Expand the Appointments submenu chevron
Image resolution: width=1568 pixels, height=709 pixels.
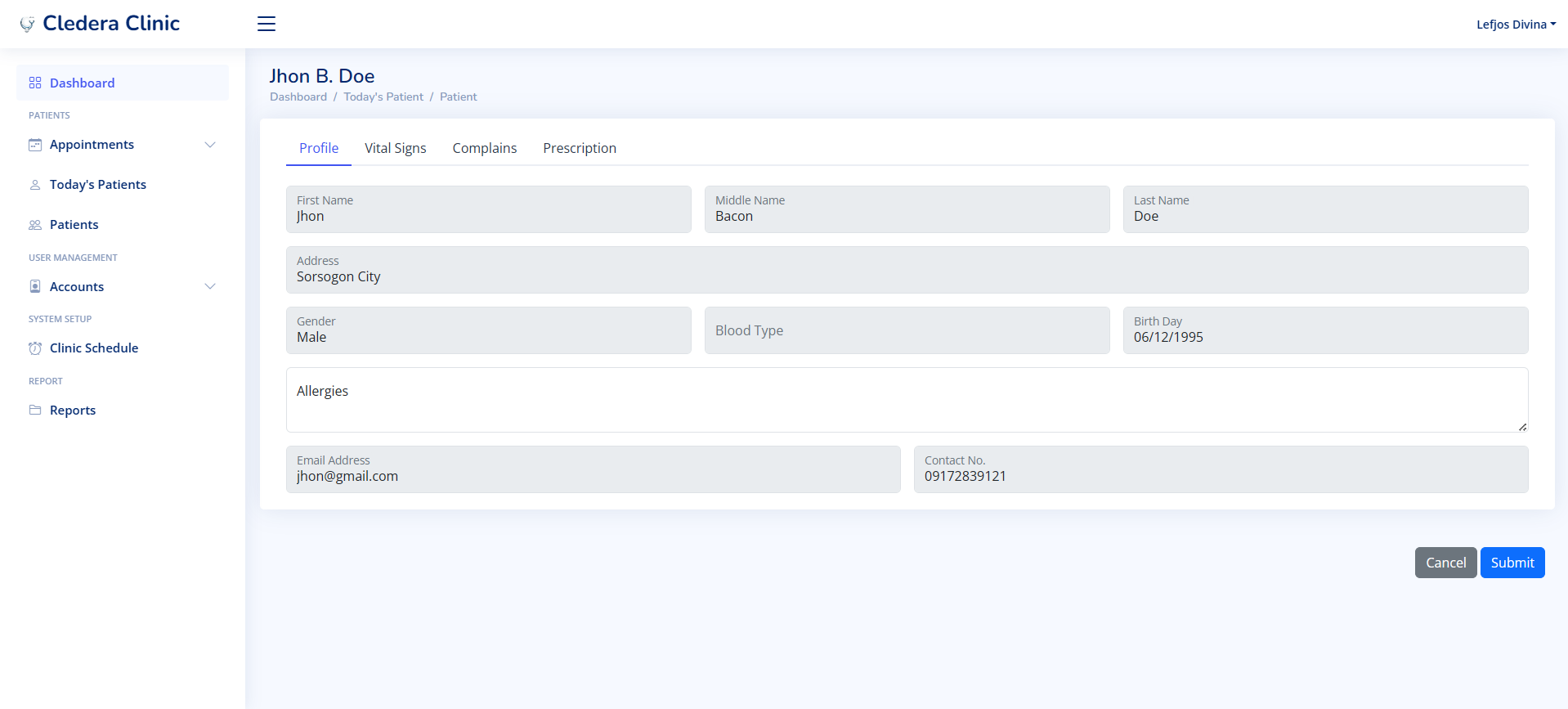coord(210,145)
